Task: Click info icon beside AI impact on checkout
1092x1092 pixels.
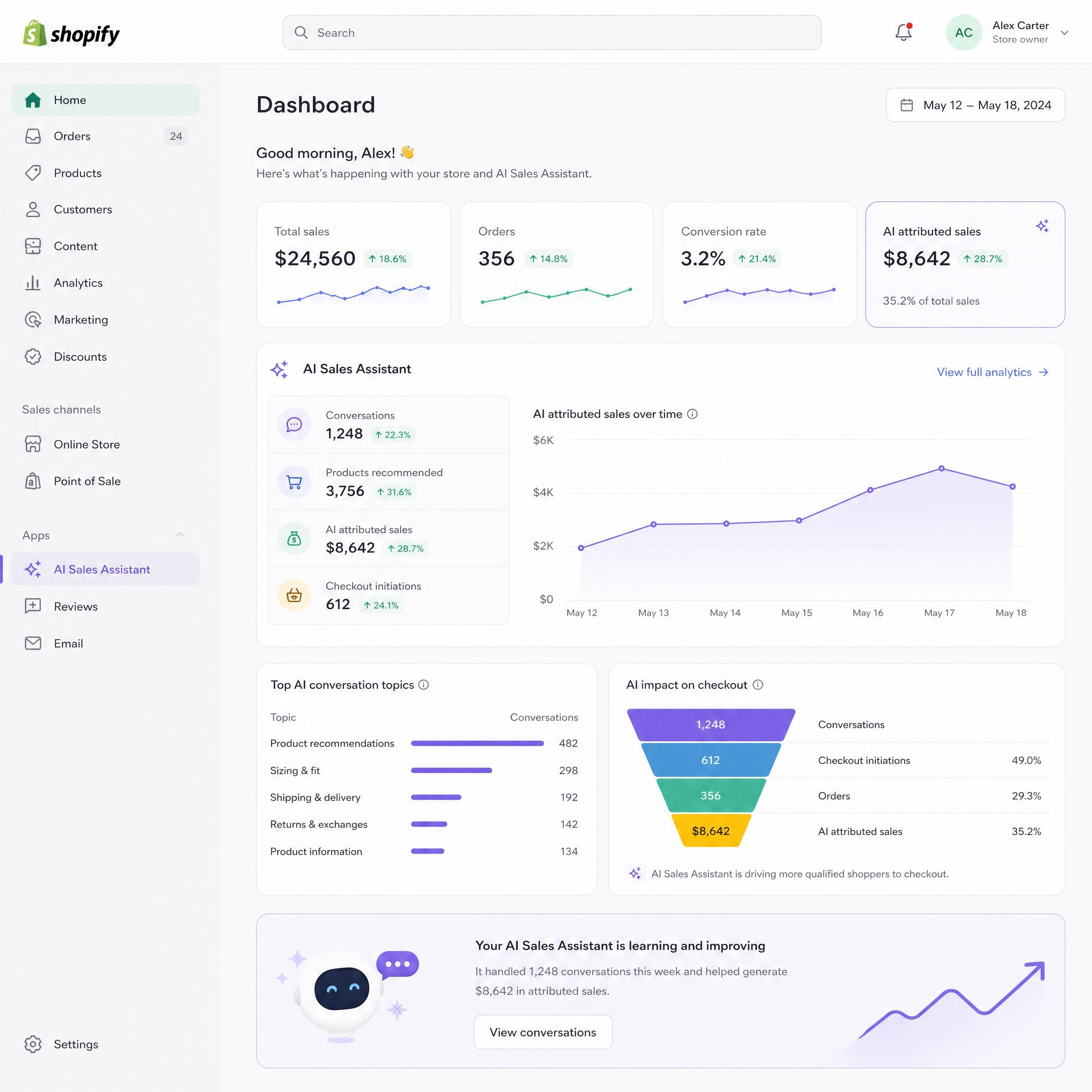Action: (x=758, y=685)
